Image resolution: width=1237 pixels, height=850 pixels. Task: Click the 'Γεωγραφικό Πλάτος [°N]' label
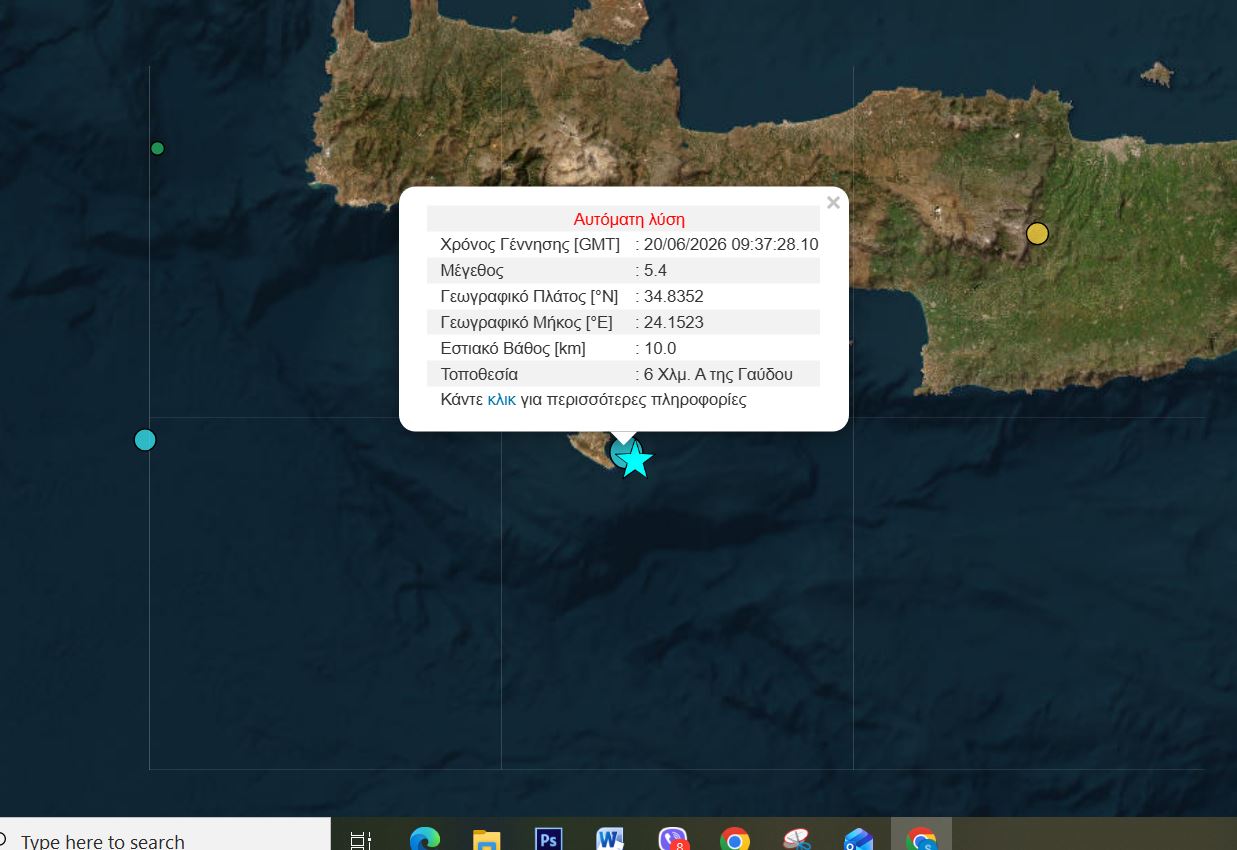point(529,296)
